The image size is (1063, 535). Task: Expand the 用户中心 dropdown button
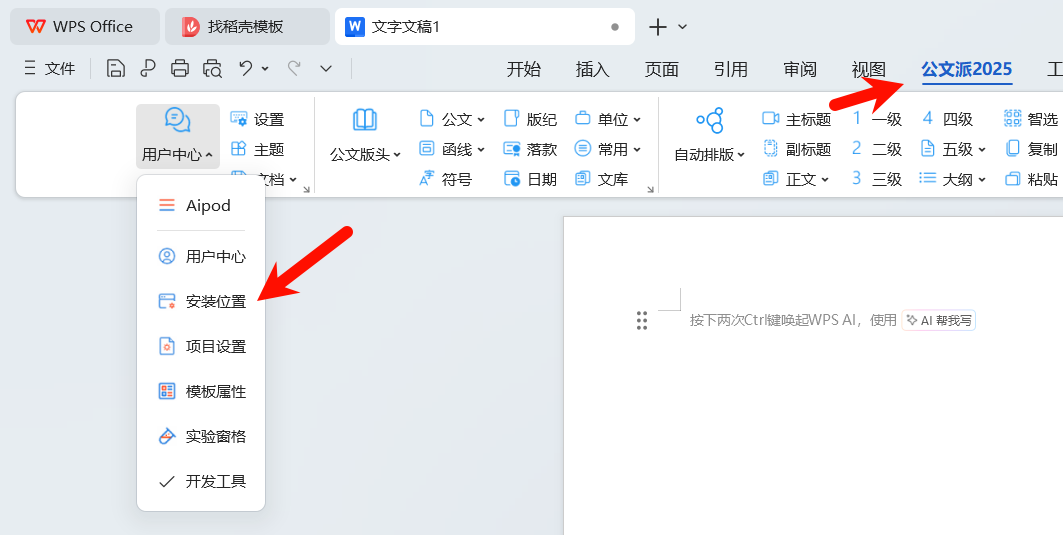click(178, 136)
